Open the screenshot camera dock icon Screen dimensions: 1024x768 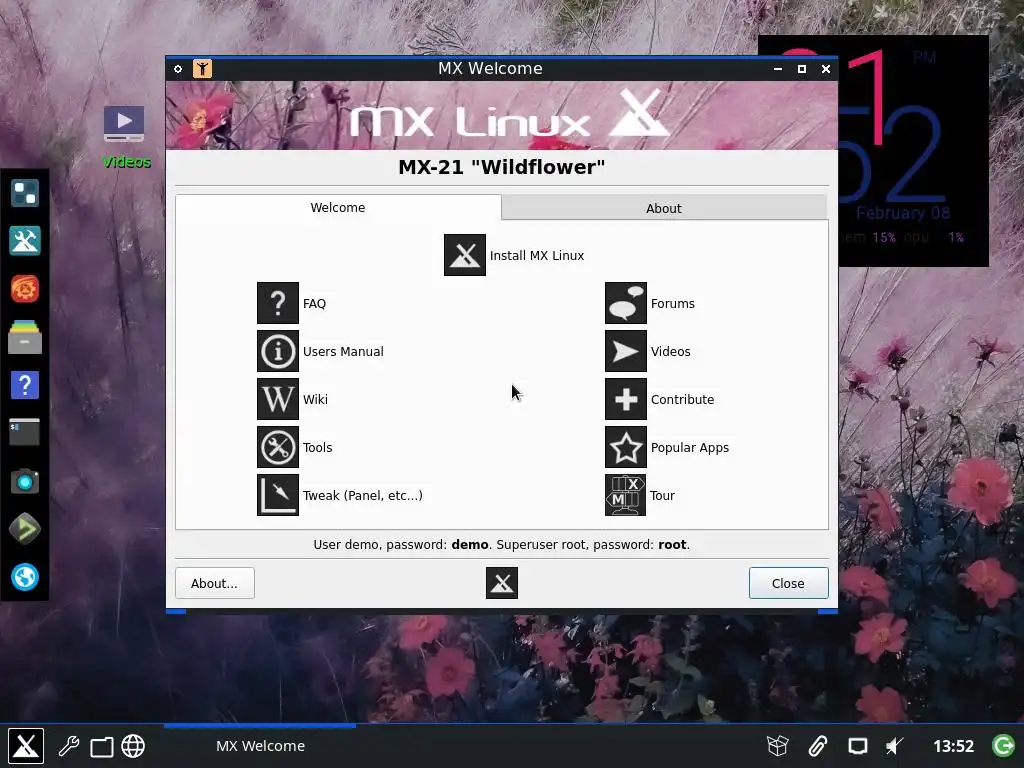pyautogui.click(x=25, y=482)
